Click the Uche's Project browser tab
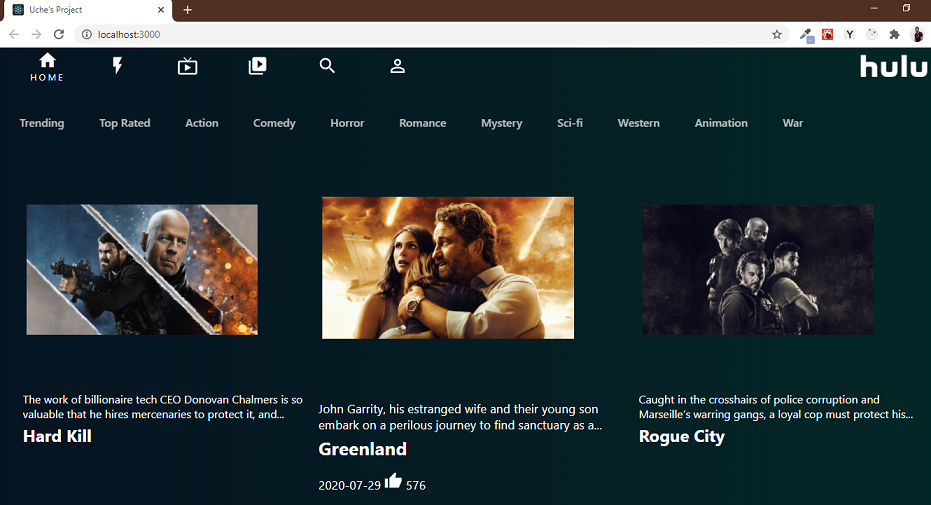This screenshot has width=931, height=505. [x=88, y=10]
